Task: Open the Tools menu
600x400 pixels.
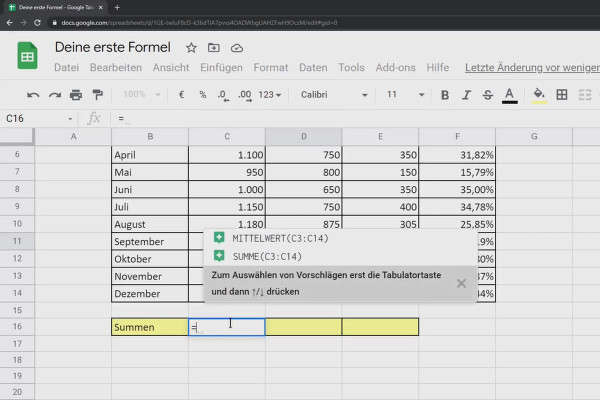Action: pos(351,67)
